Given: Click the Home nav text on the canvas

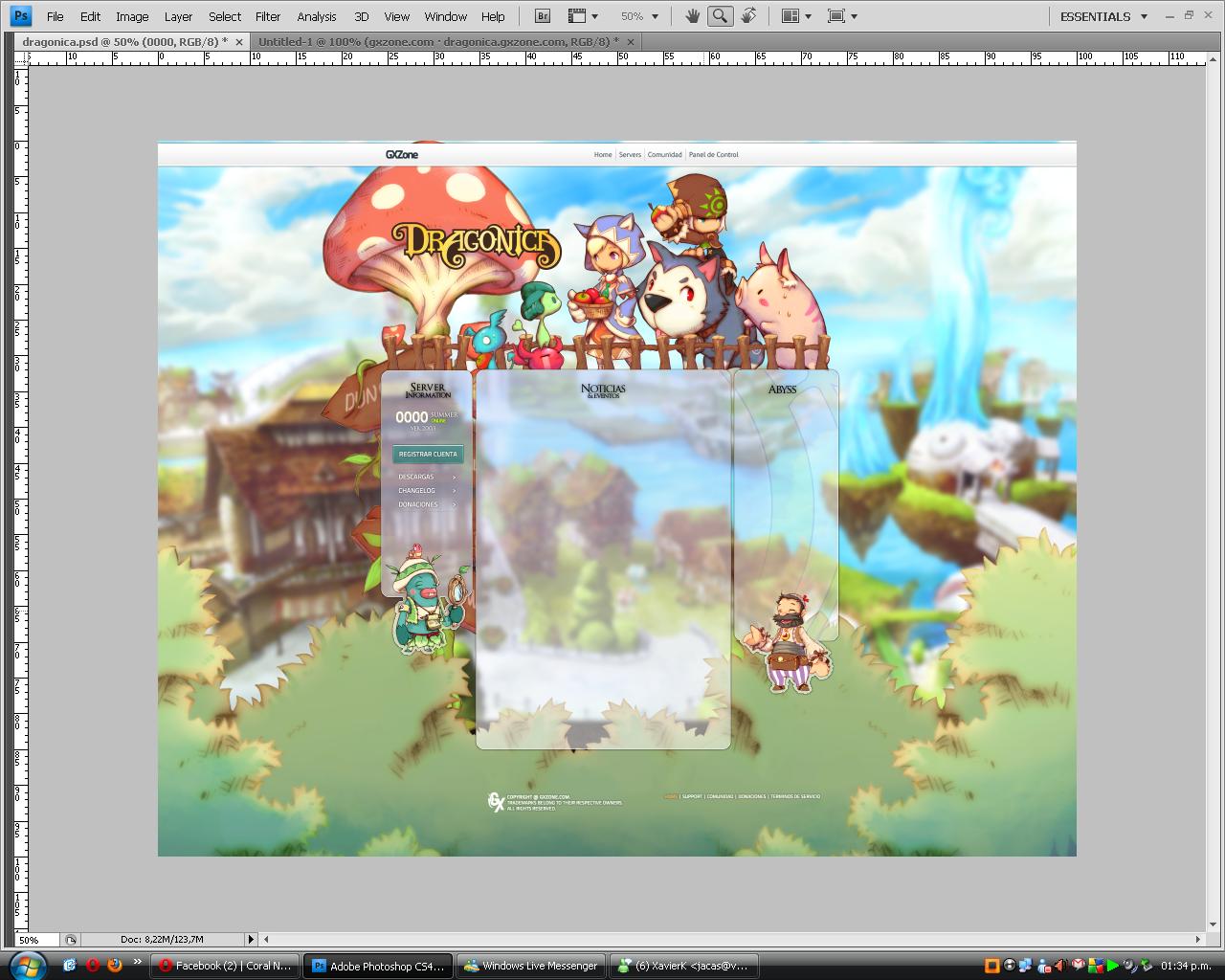Looking at the screenshot, I should pos(603,154).
